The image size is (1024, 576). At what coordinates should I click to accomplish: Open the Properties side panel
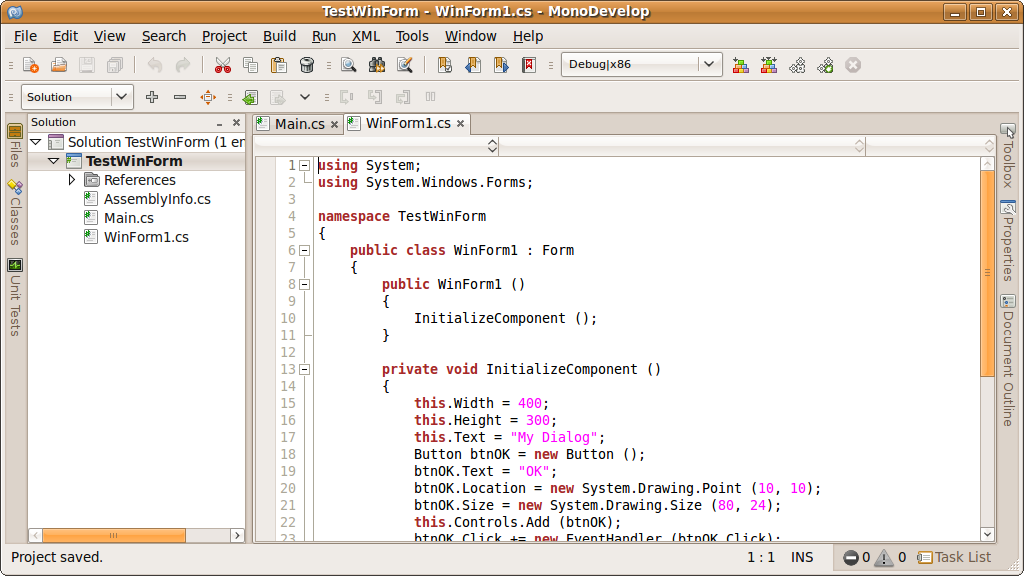pos(1008,242)
